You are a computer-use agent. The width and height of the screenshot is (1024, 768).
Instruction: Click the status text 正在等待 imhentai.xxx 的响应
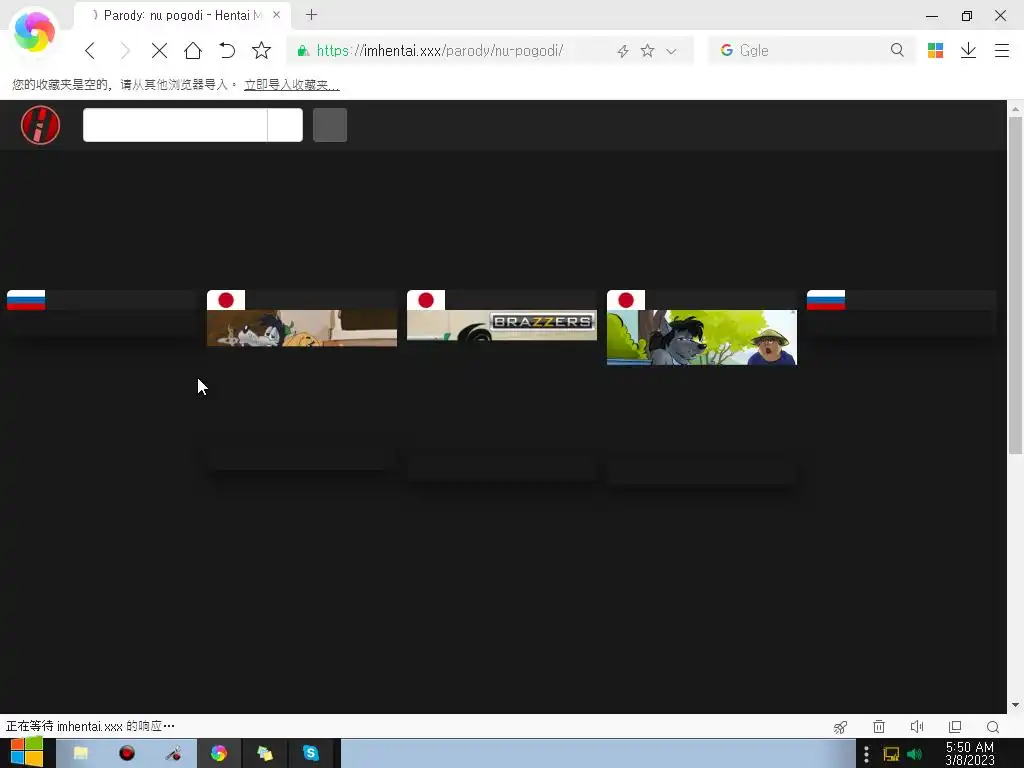(x=90, y=726)
